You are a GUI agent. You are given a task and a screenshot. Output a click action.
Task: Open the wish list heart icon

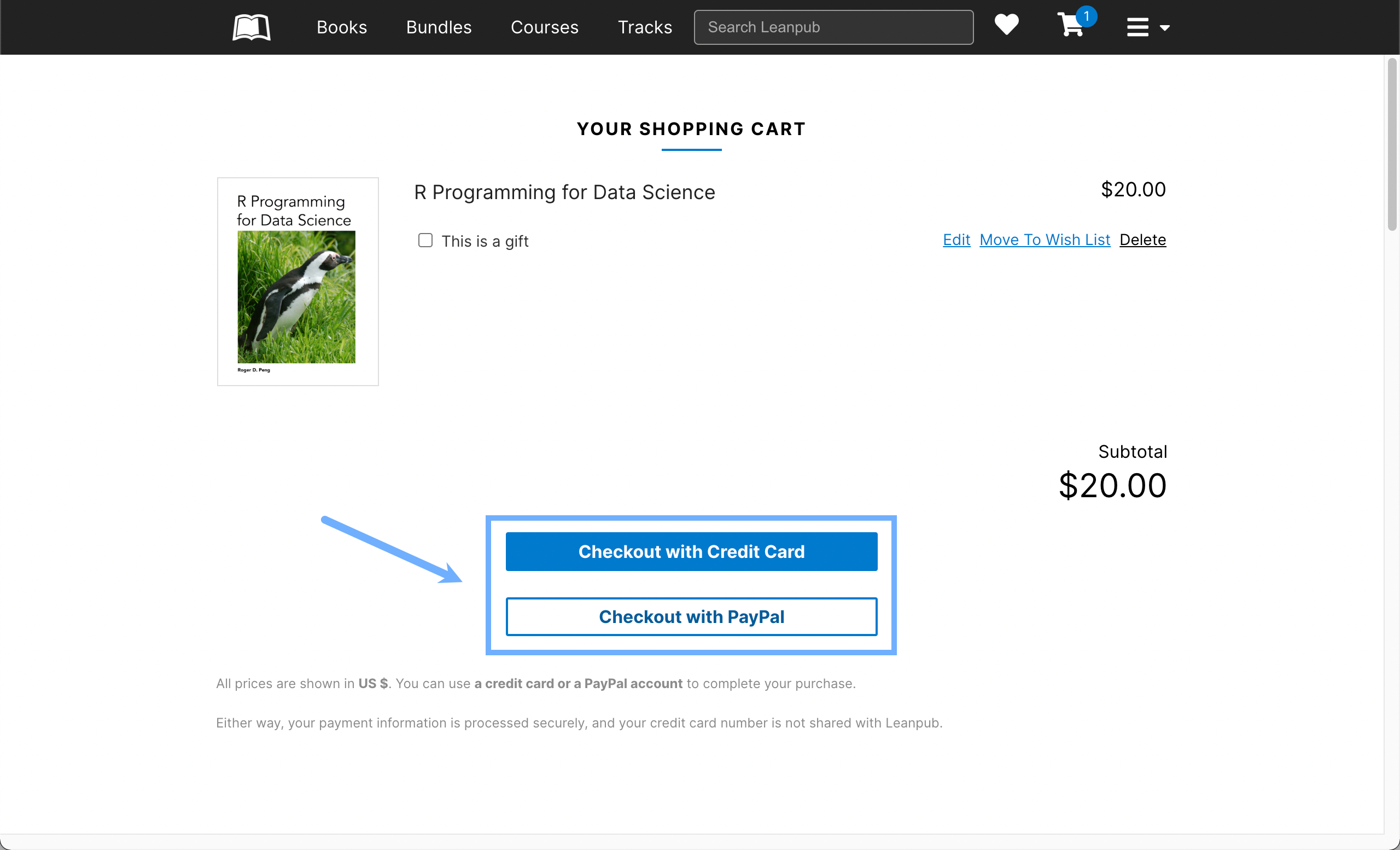(x=1006, y=25)
